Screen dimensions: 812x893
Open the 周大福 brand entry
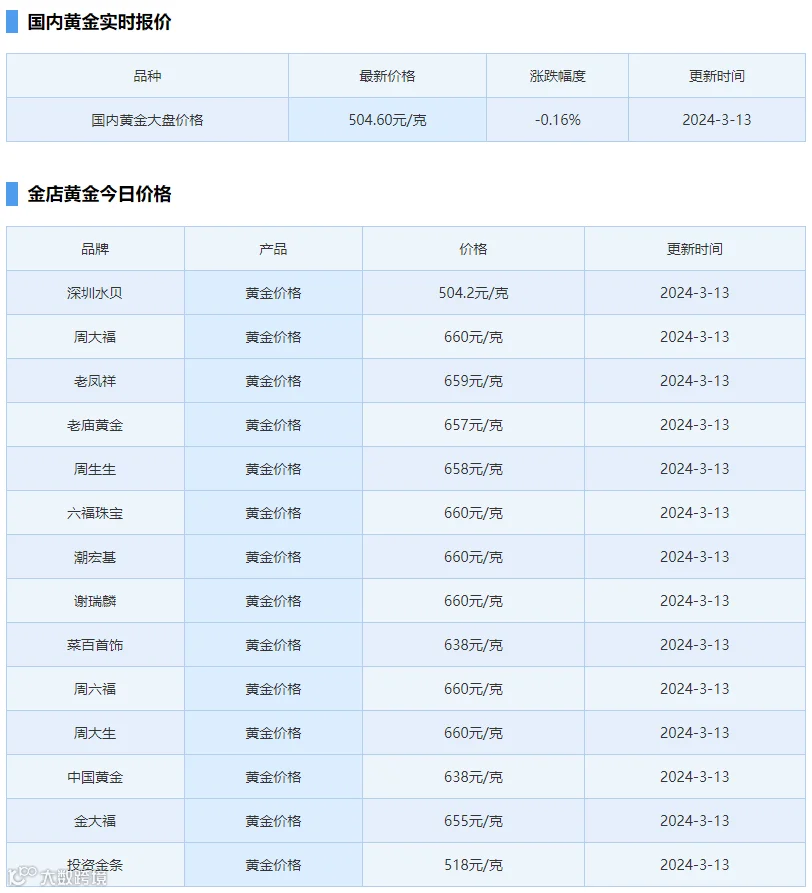(95, 337)
